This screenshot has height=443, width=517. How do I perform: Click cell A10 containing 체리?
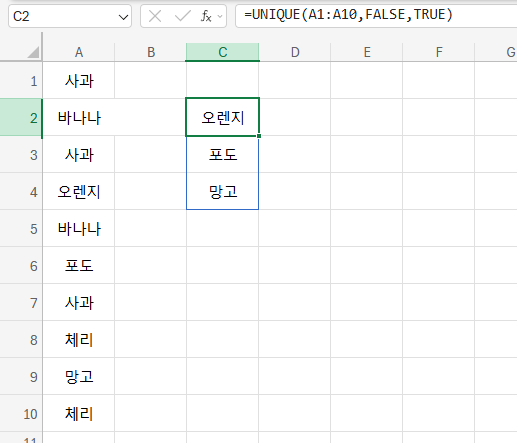[x=79, y=413]
